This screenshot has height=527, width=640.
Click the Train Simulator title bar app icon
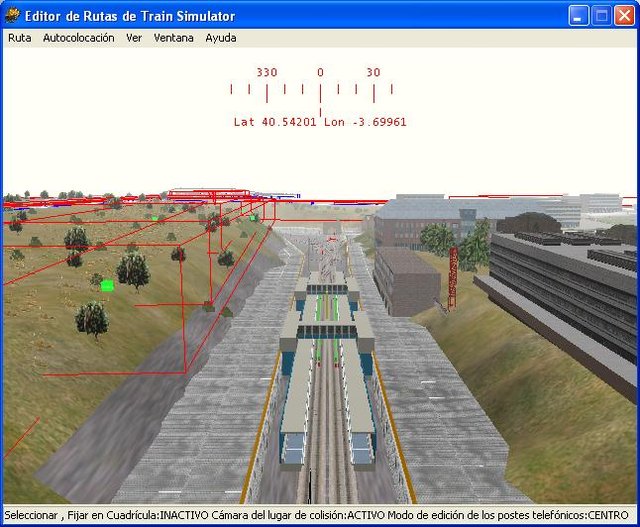[x=12, y=15]
